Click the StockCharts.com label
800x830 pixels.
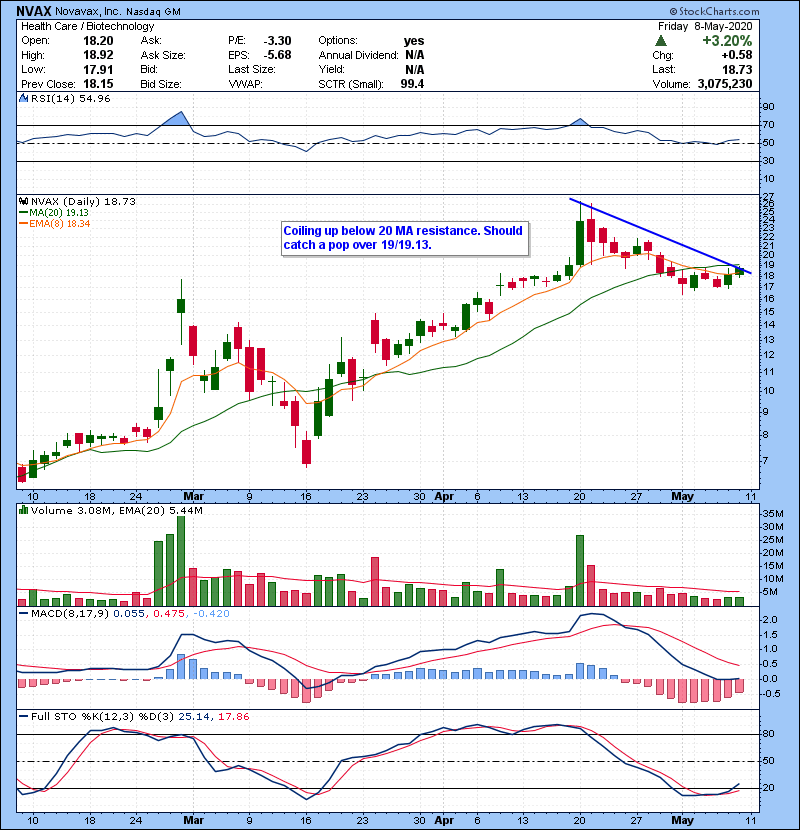point(714,11)
